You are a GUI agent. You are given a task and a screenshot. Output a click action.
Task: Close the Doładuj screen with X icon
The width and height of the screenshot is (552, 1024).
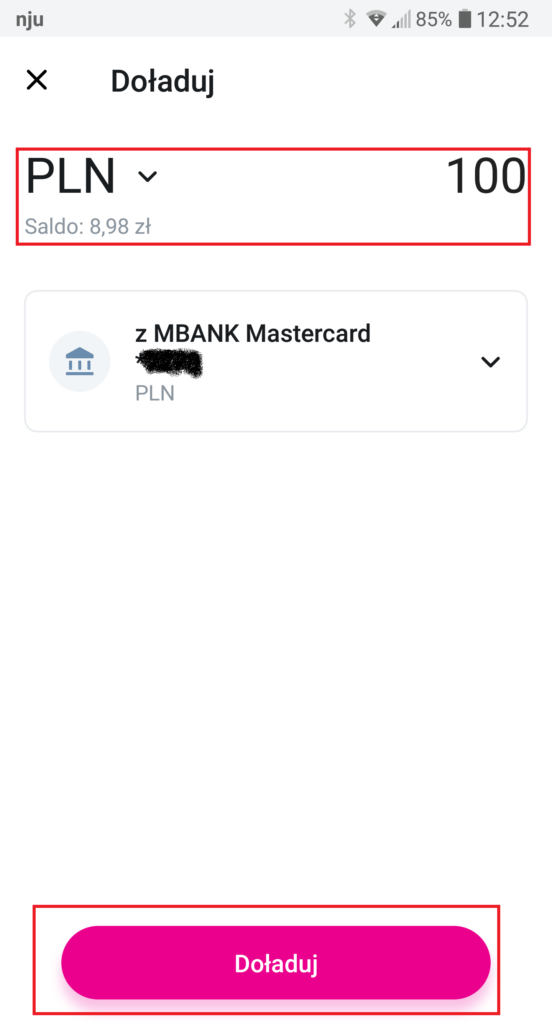[x=37, y=80]
